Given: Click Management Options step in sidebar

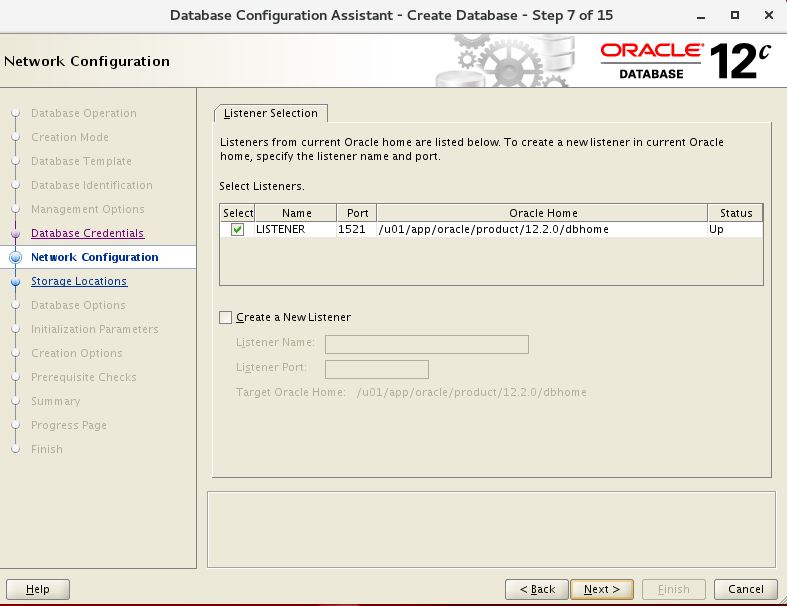Looking at the screenshot, I should click(88, 209).
